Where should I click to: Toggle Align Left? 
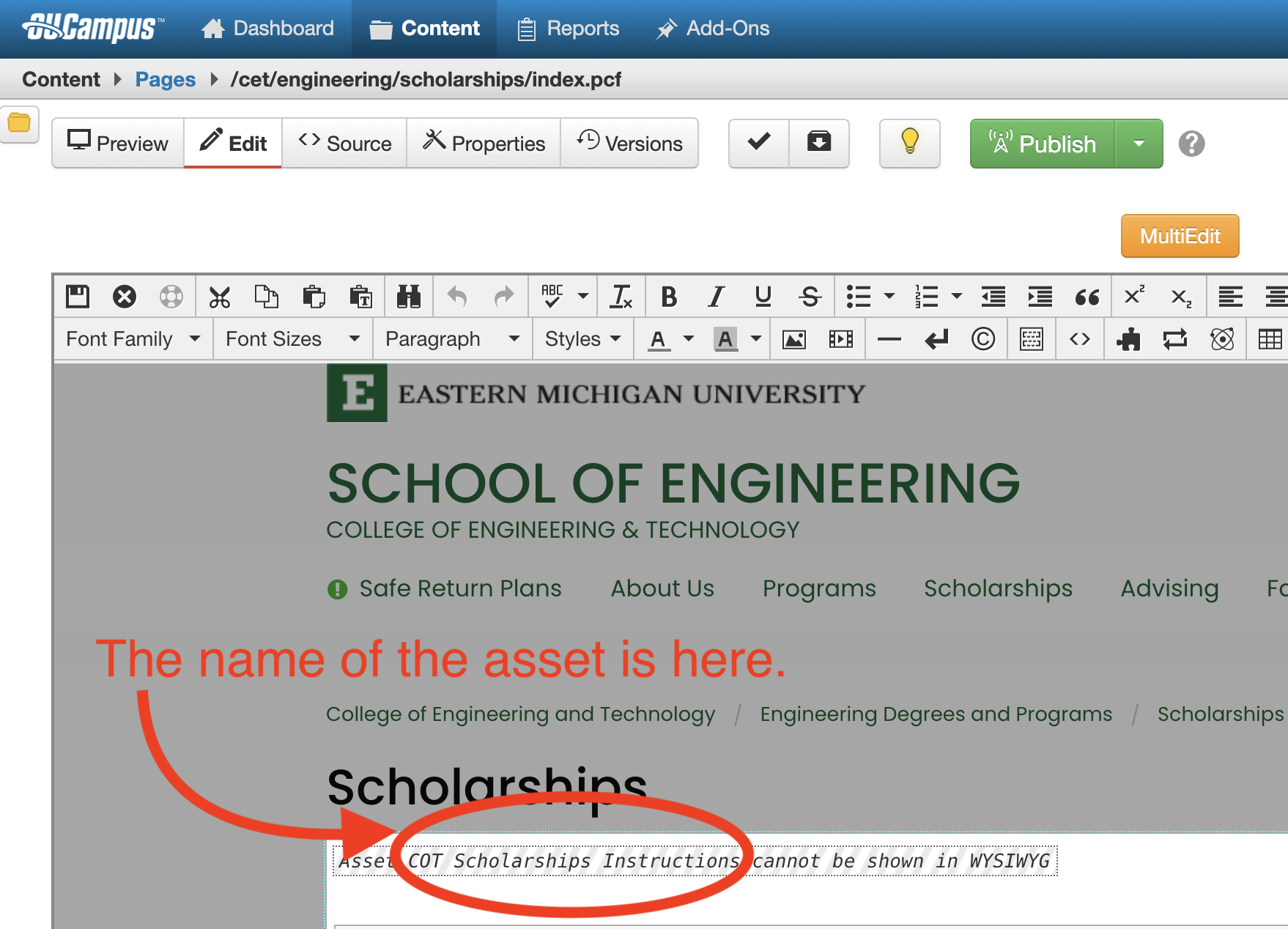click(x=1230, y=297)
